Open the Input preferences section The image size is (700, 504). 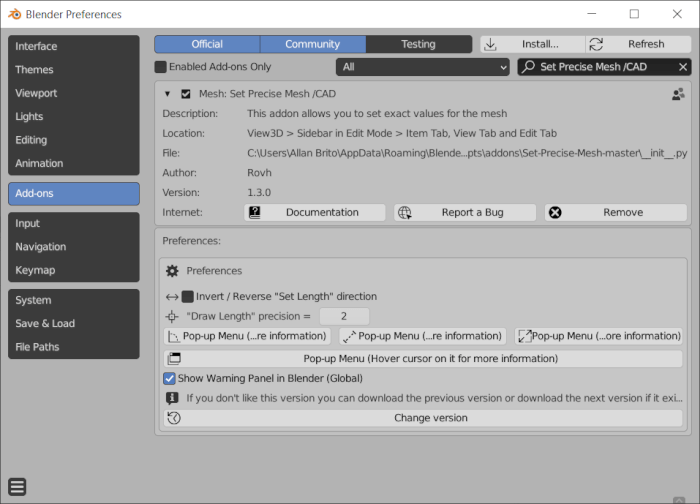(x=74, y=224)
